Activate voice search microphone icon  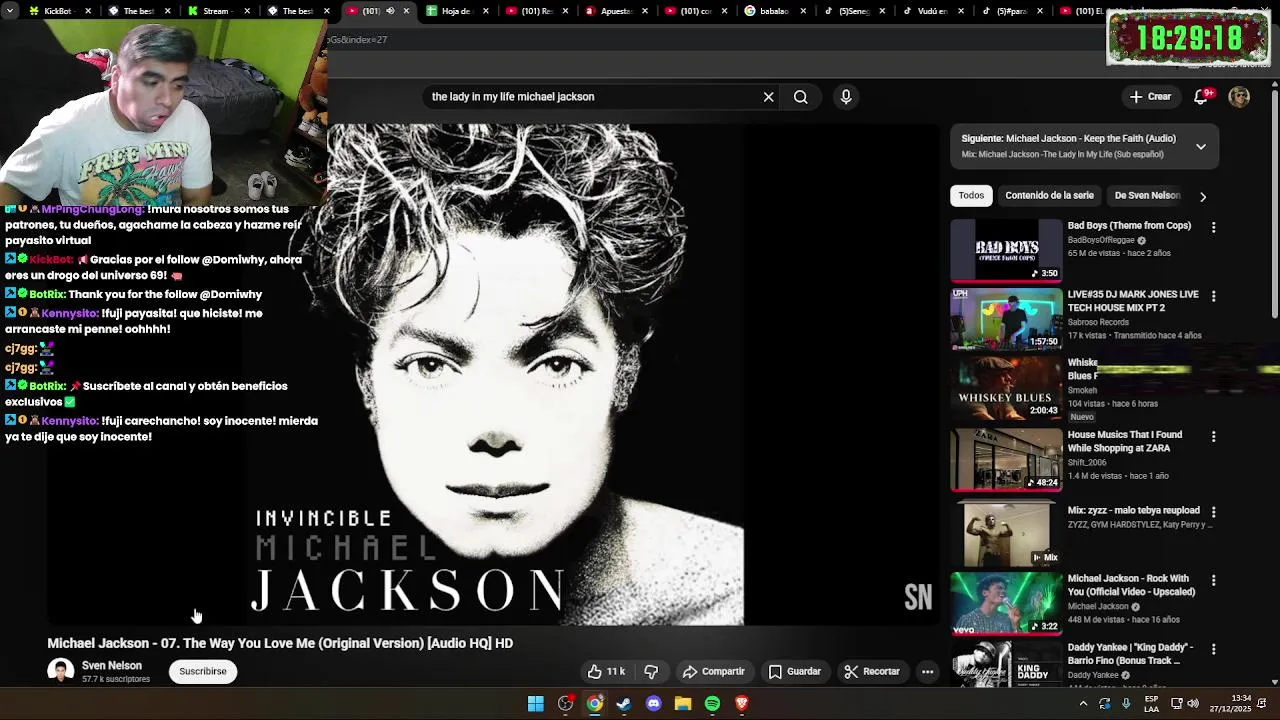click(x=846, y=97)
